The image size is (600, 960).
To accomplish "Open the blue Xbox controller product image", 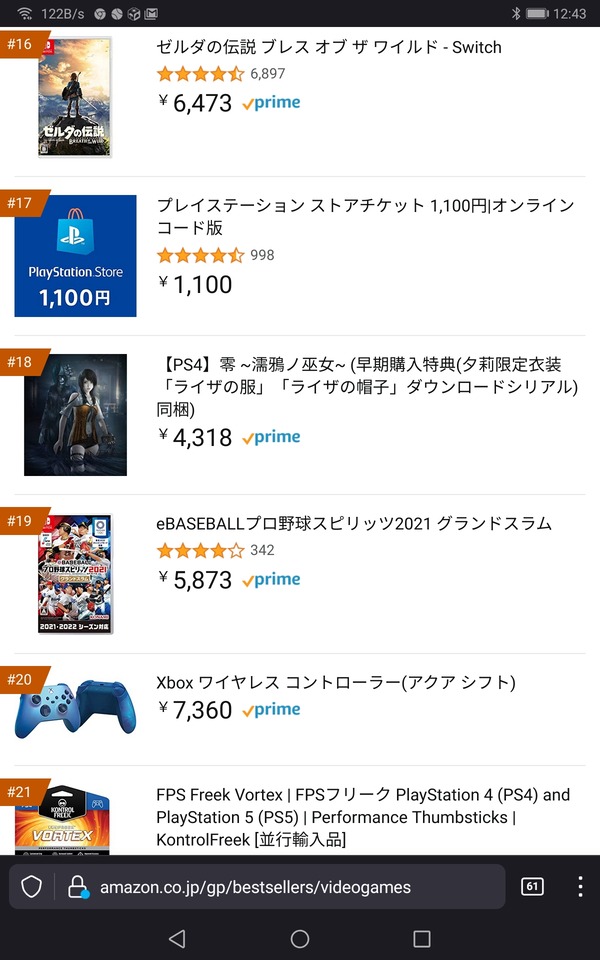I will 75,709.
